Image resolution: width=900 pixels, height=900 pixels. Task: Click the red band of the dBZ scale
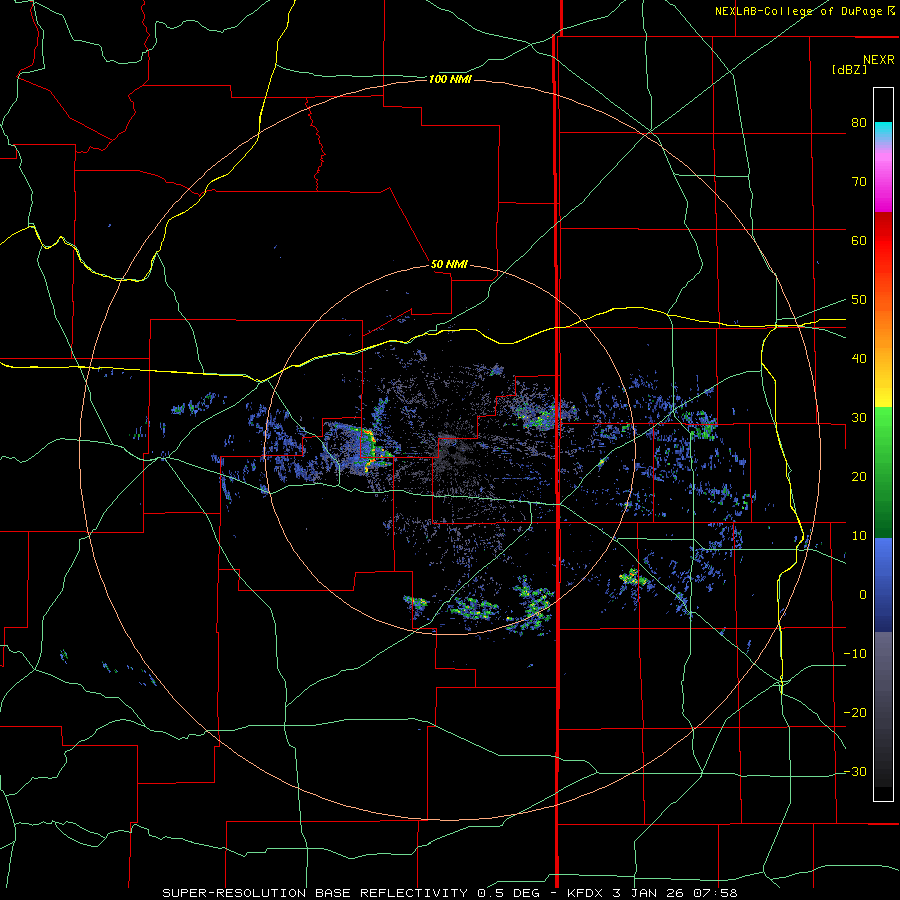pos(883,241)
